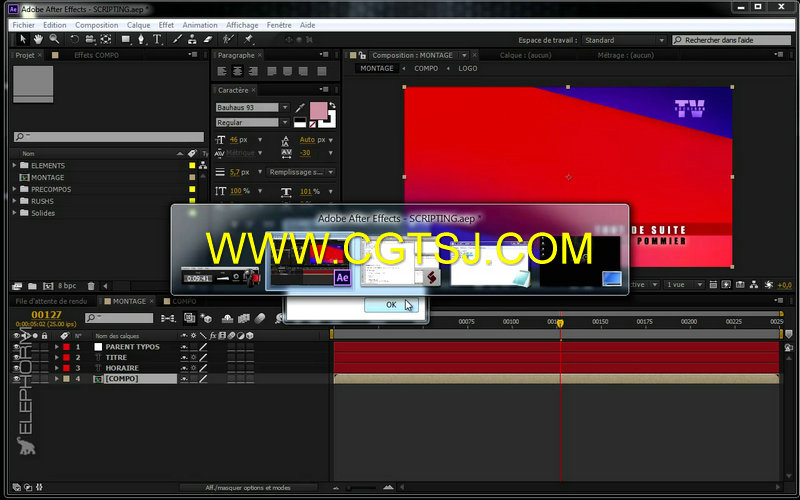Click the Rechercher dans l'aide search field

(x=732, y=40)
